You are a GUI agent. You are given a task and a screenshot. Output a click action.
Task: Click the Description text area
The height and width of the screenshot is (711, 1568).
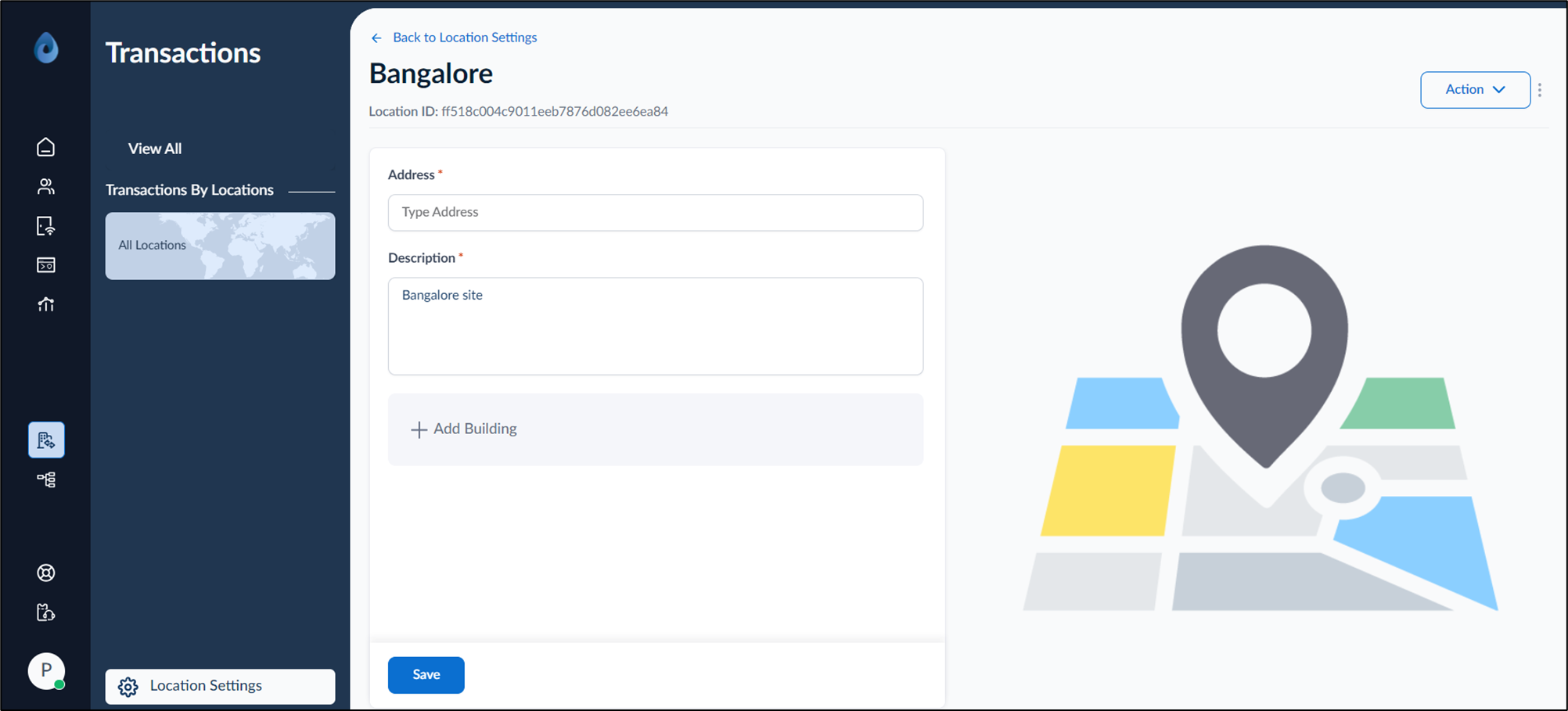[656, 326]
